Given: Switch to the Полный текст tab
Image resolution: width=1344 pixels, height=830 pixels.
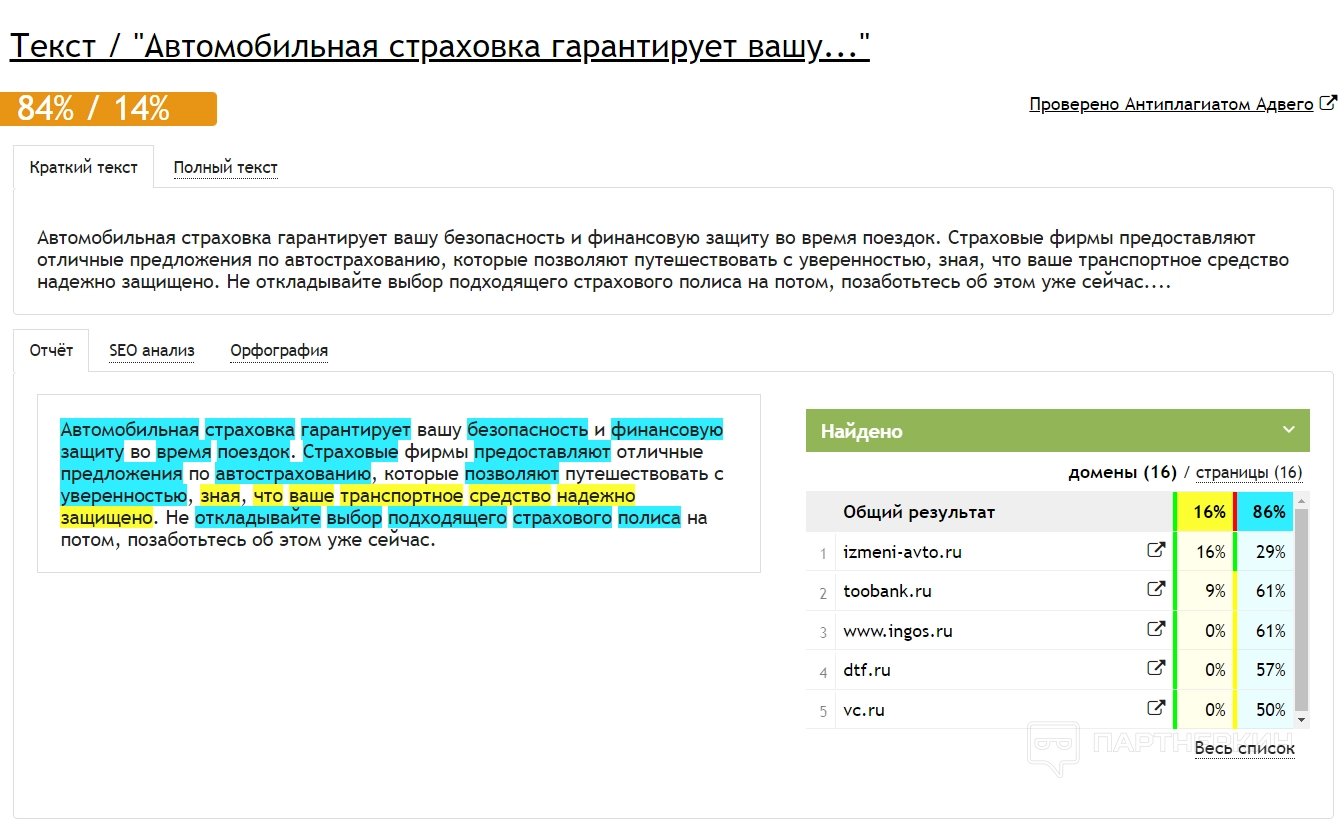Looking at the screenshot, I should (x=226, y=167).
